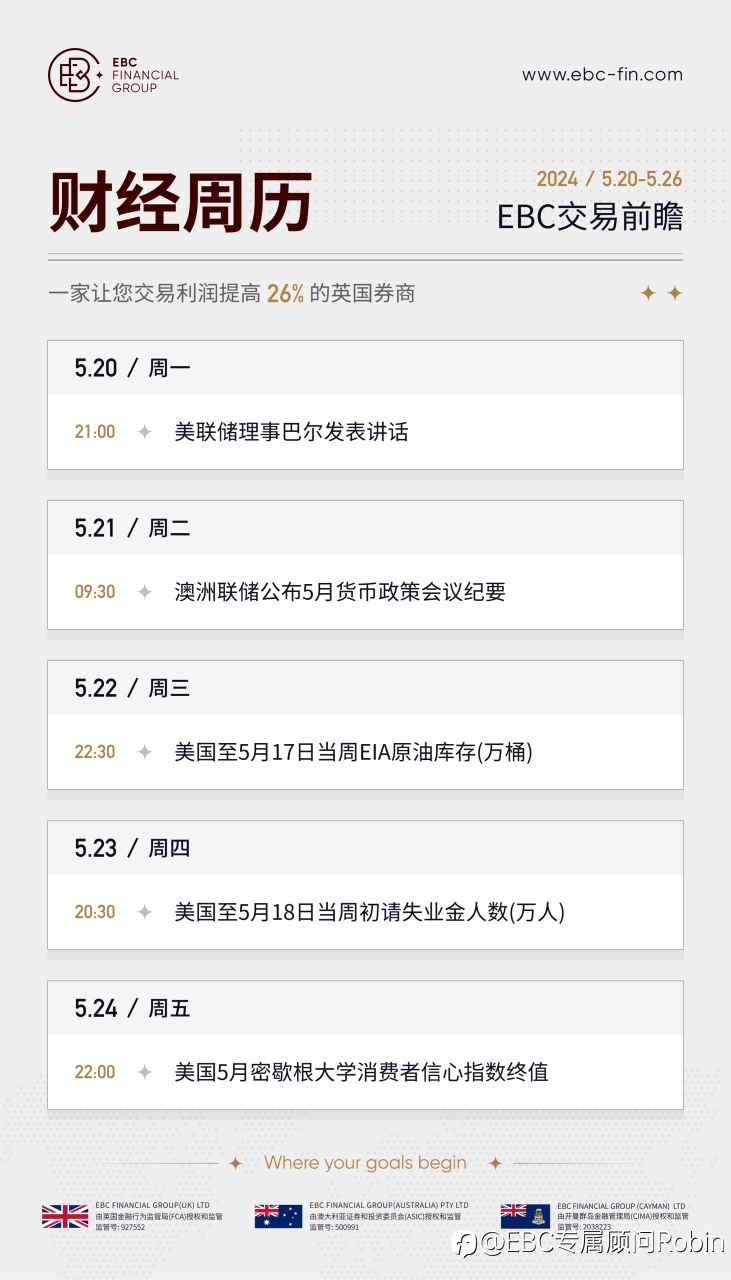The width and height of the screenshot is (731, 1280).
Task: Click the @EBC专属顾问Robin watermark
Action: (x=589, y=1242)
